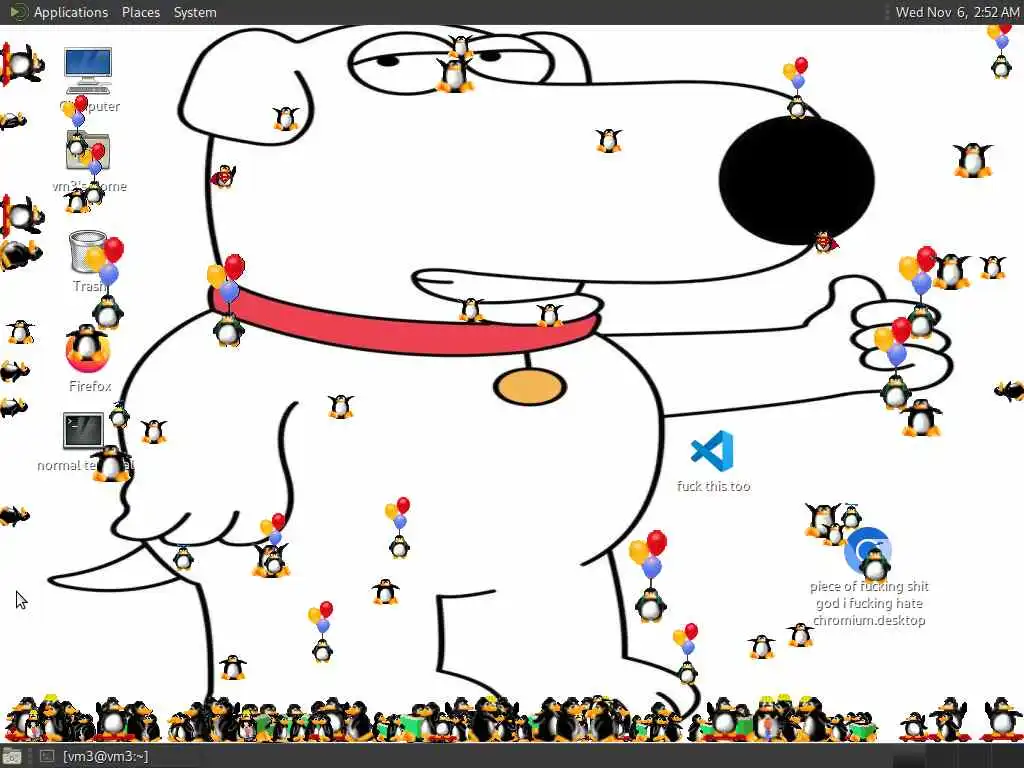This screenshot has height=768, width=1024.
Task: Select the Computer desktop icon
Action: tap(88, 71)
